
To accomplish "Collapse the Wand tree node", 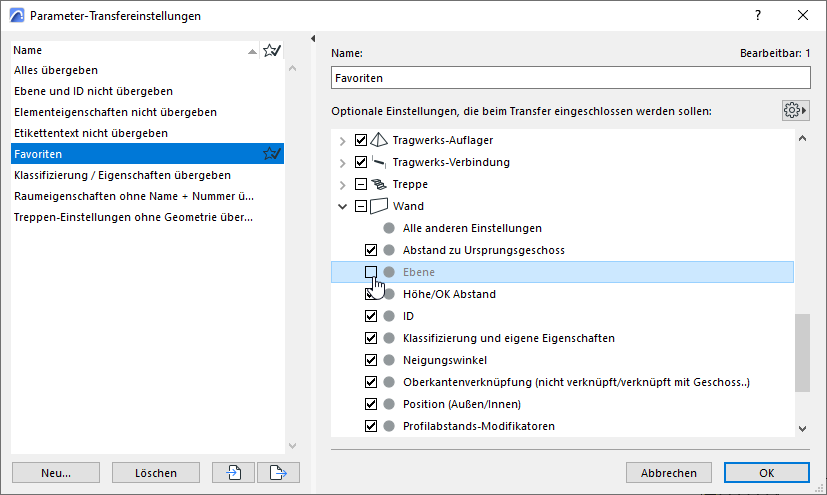I will pos(342,206).
